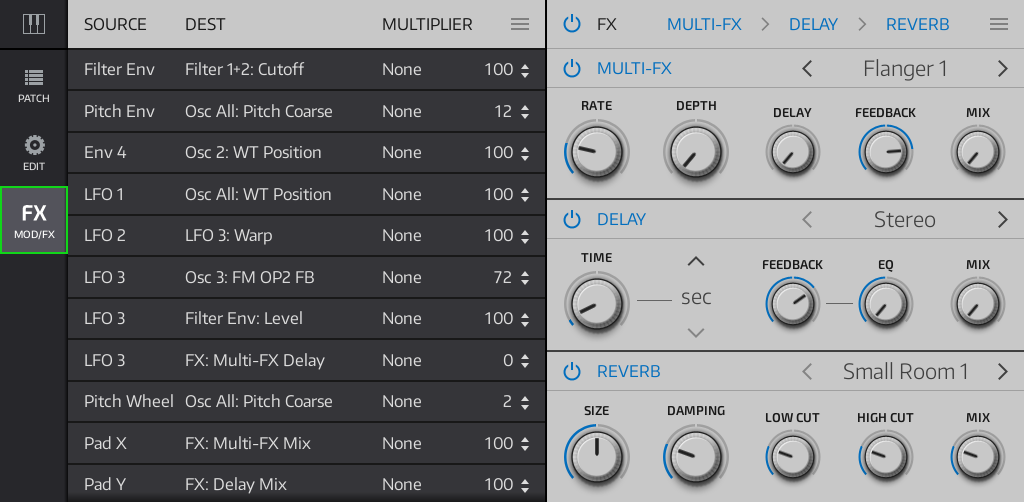The image size is (1024, 502).
Task: Select previous reverb type before Small Room 1
Action: click(807, 371)
